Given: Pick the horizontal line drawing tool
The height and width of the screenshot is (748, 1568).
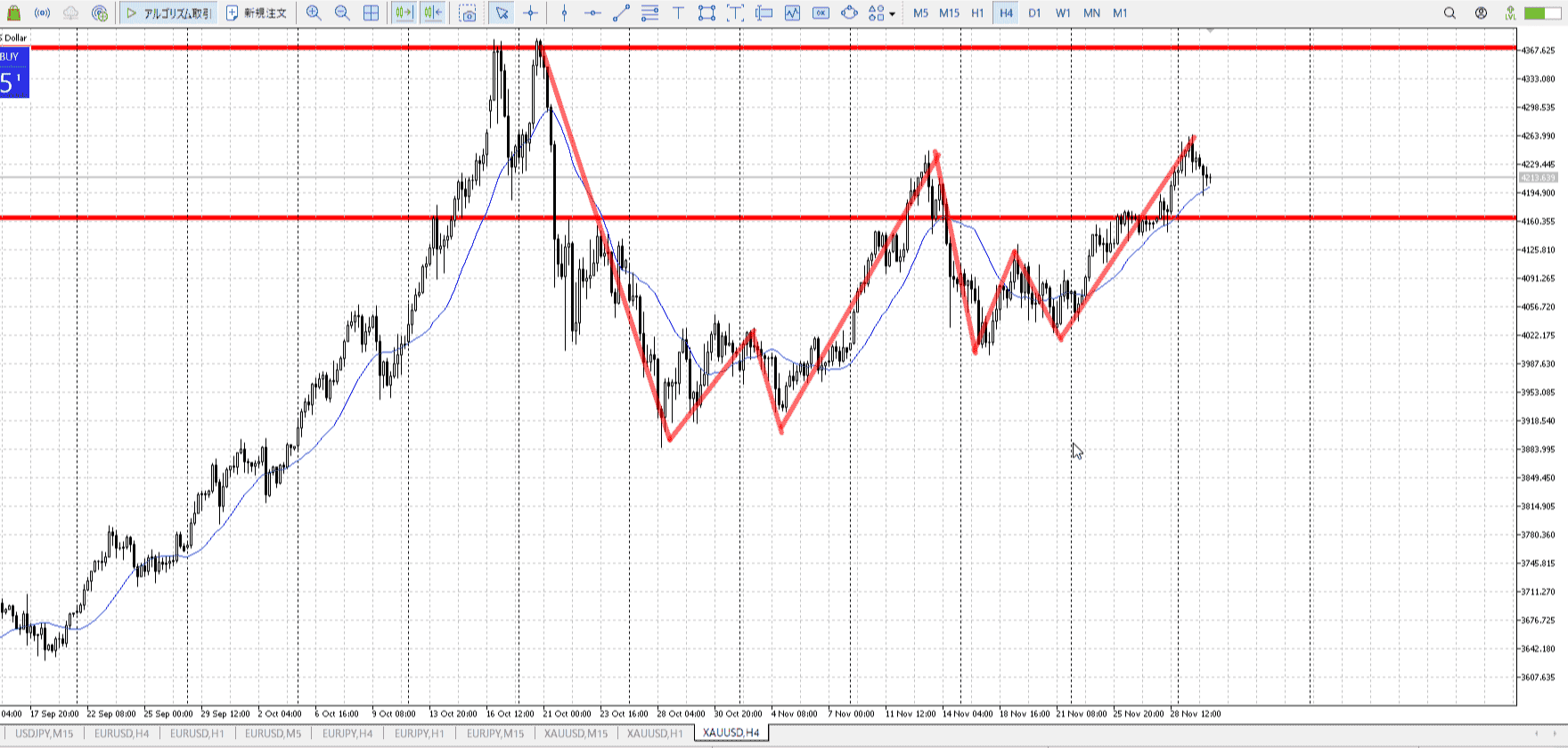Looking at the screenshot, I should pos(592,13).
